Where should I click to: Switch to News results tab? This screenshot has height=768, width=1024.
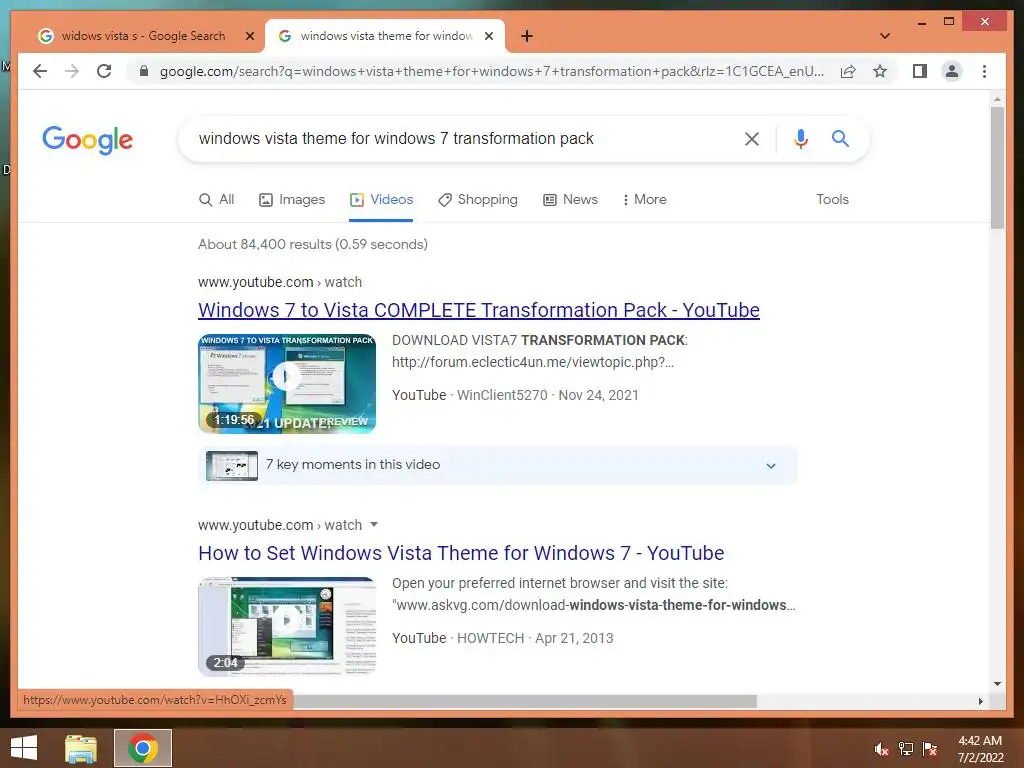pyautogui.click(x=570, y=199)
